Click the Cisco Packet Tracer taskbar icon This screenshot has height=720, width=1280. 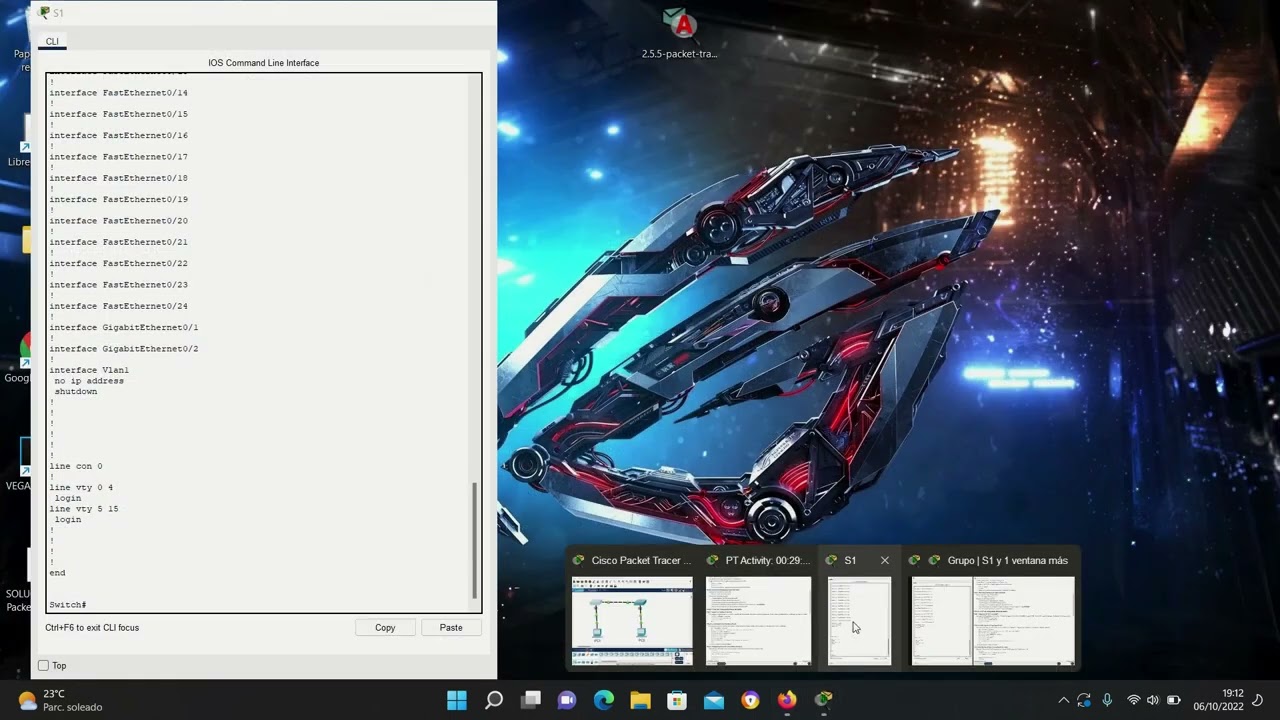click(x=823, y=700)
